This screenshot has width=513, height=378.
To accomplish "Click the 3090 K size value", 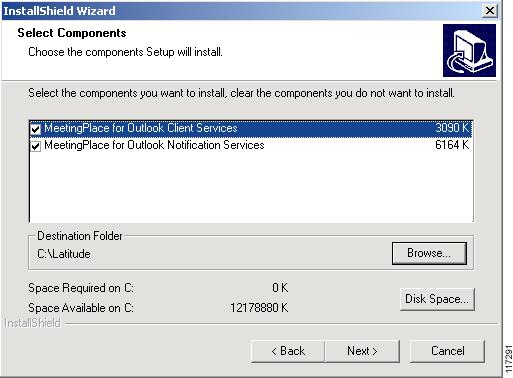I will (x=452, y=128).
